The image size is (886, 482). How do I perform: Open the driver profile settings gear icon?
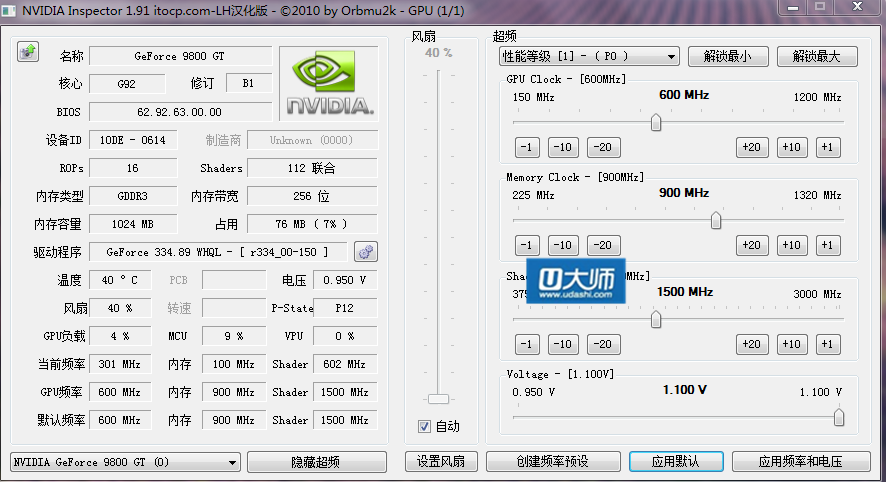click(x=366, y=251)
